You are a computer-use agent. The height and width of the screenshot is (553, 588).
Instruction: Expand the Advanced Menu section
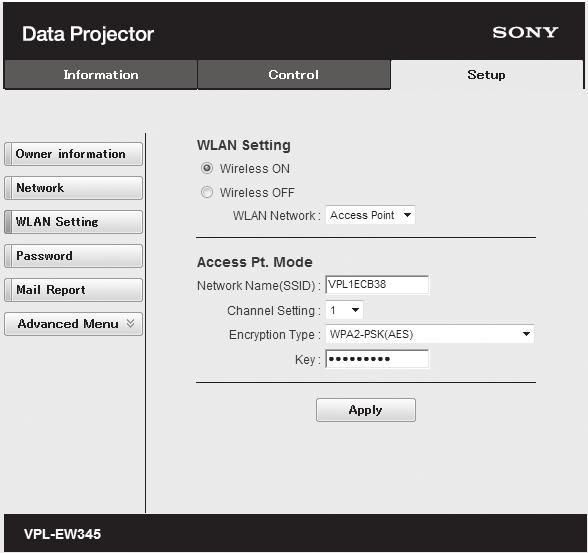click(x=74, y=324)
